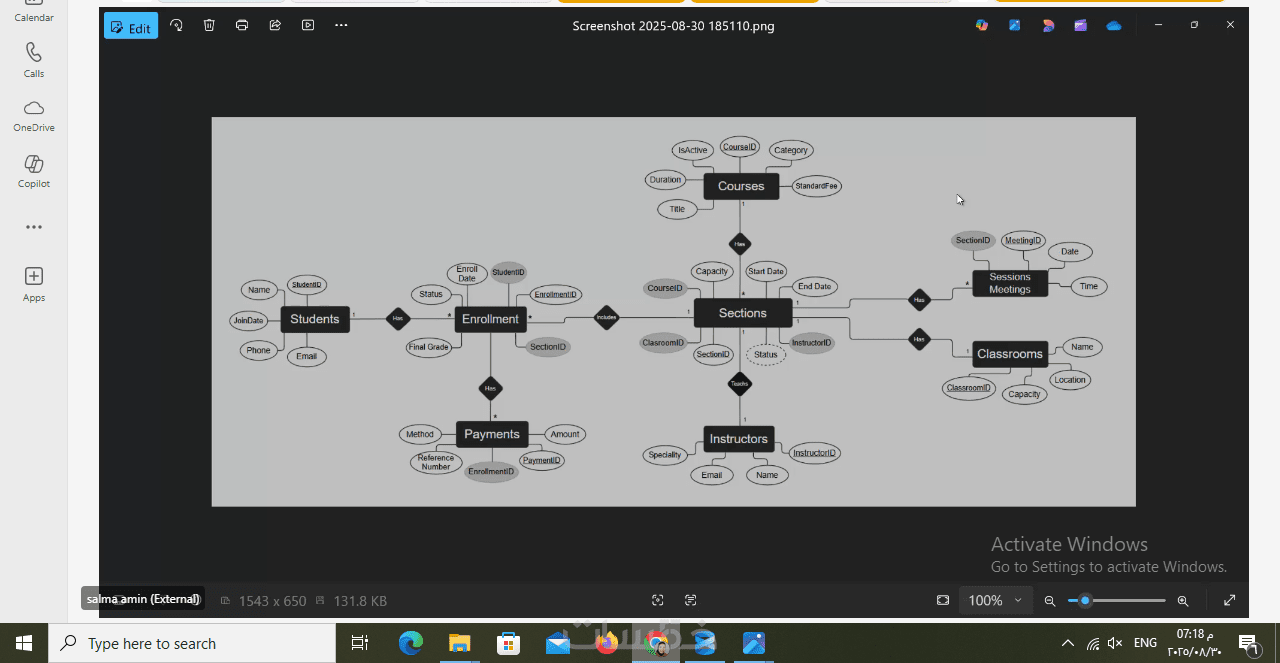The image size is (1280, 663).
Task: Open the Windows Start menu
Action: click(x=24, y=643)
